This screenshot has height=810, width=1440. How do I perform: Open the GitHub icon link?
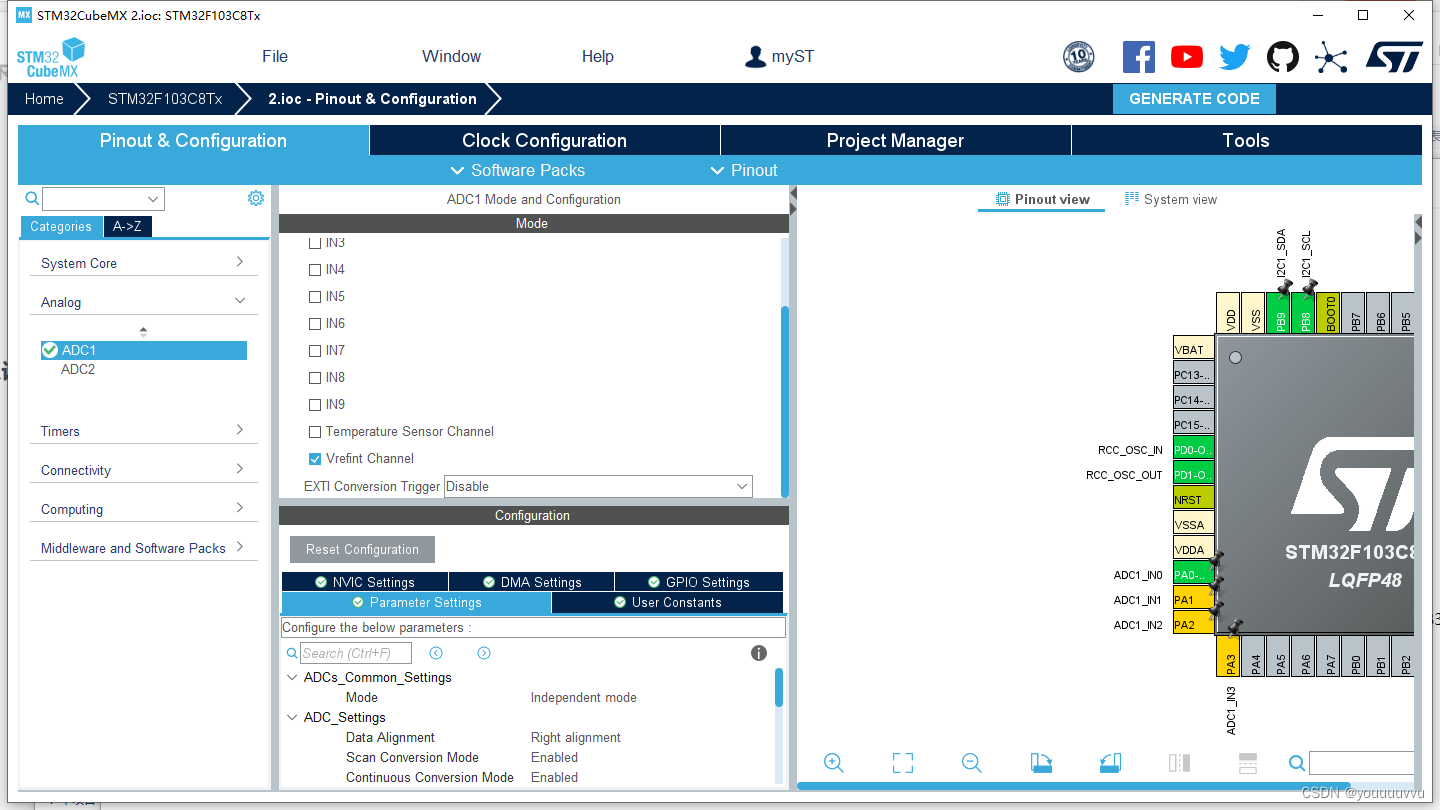(1283, 57)
